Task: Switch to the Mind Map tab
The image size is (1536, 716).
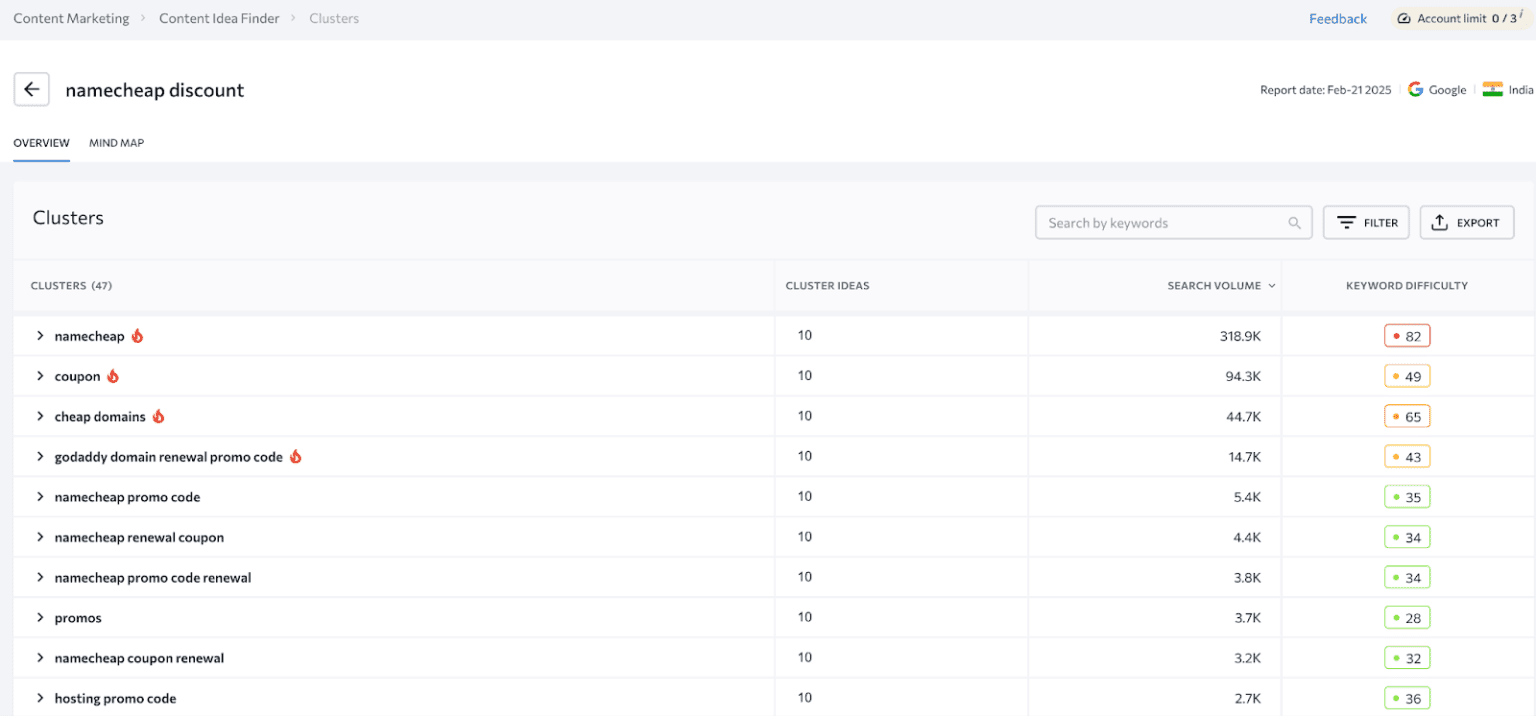Action: tap(116, 143)
